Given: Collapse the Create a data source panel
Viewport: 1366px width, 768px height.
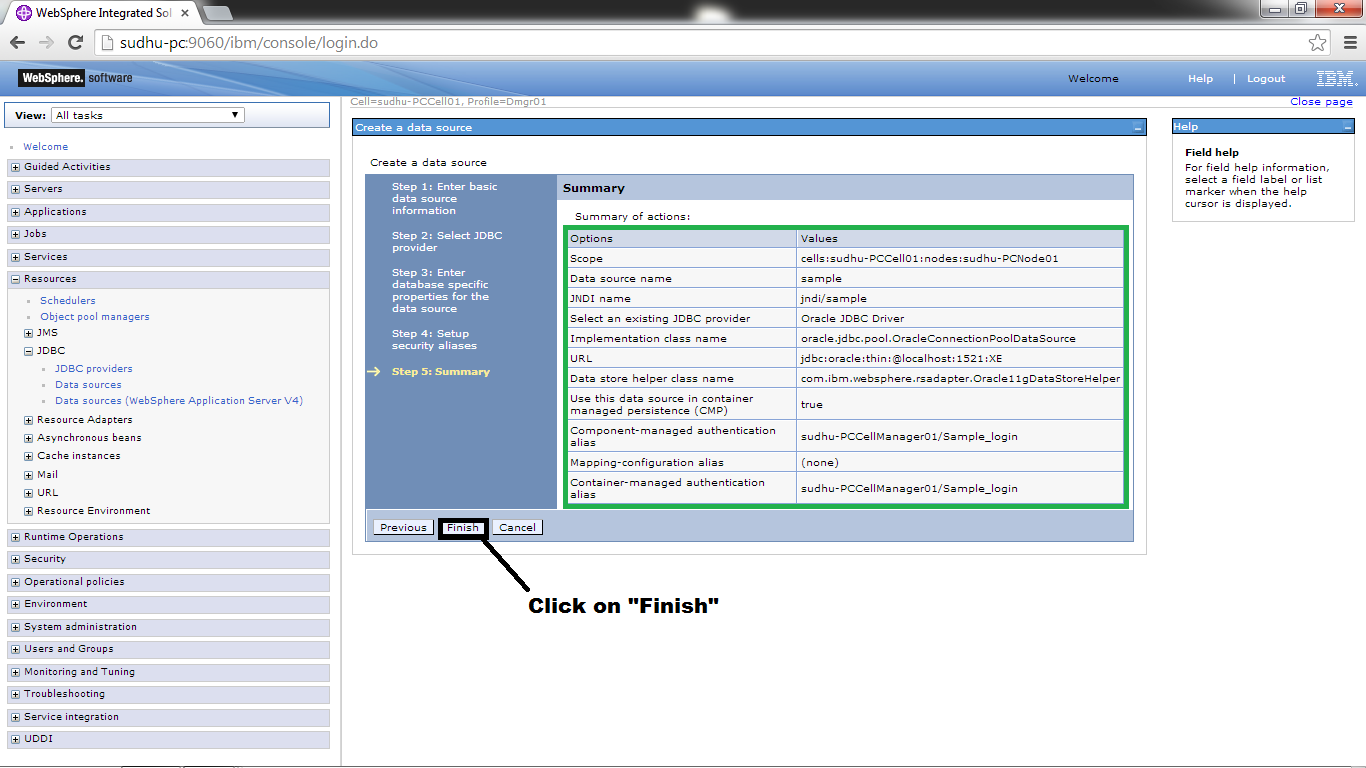Looking at the screenshot, I should [x=1138, y=127].
